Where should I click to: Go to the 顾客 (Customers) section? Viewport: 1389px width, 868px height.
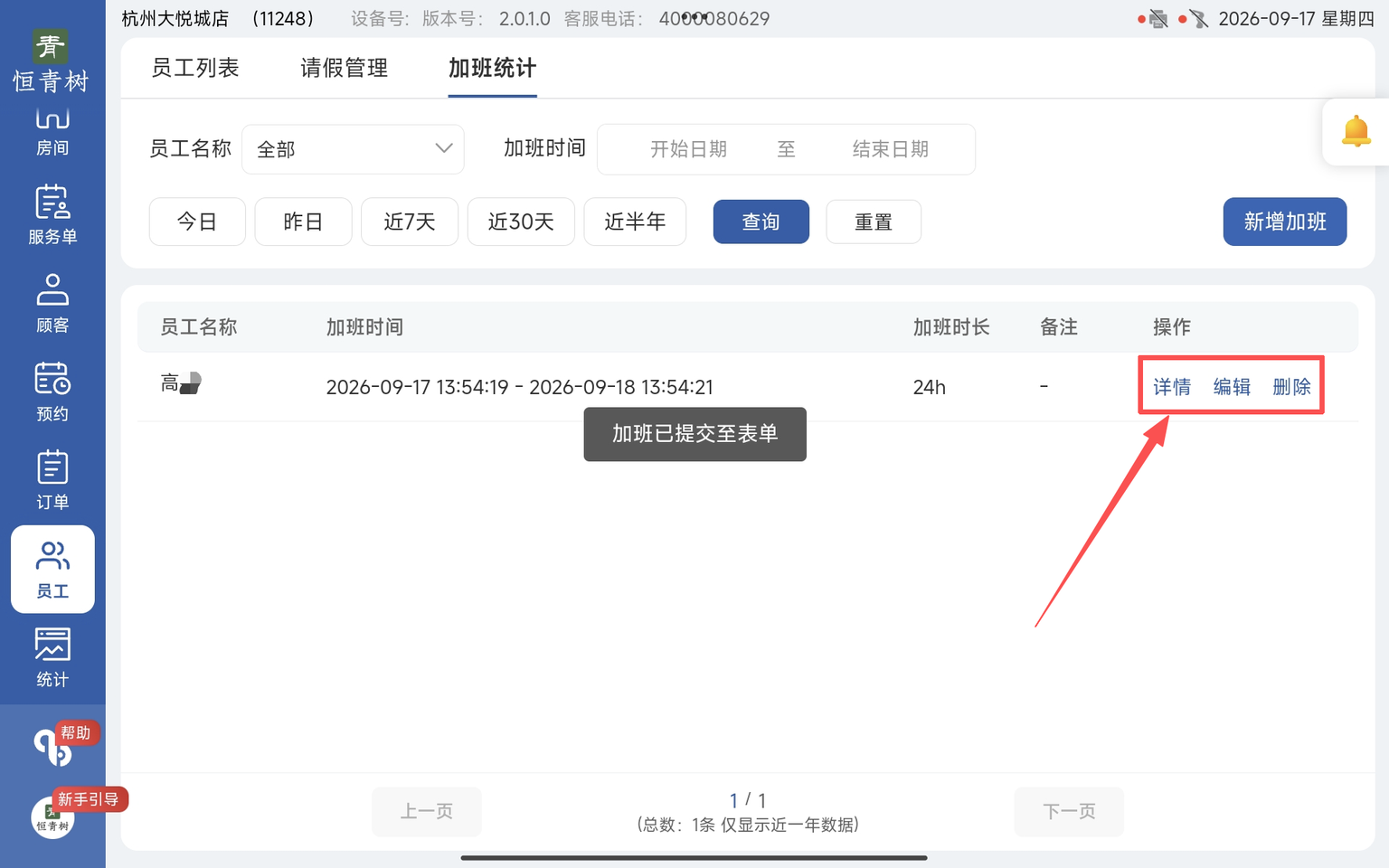click(x=52, y=304)
